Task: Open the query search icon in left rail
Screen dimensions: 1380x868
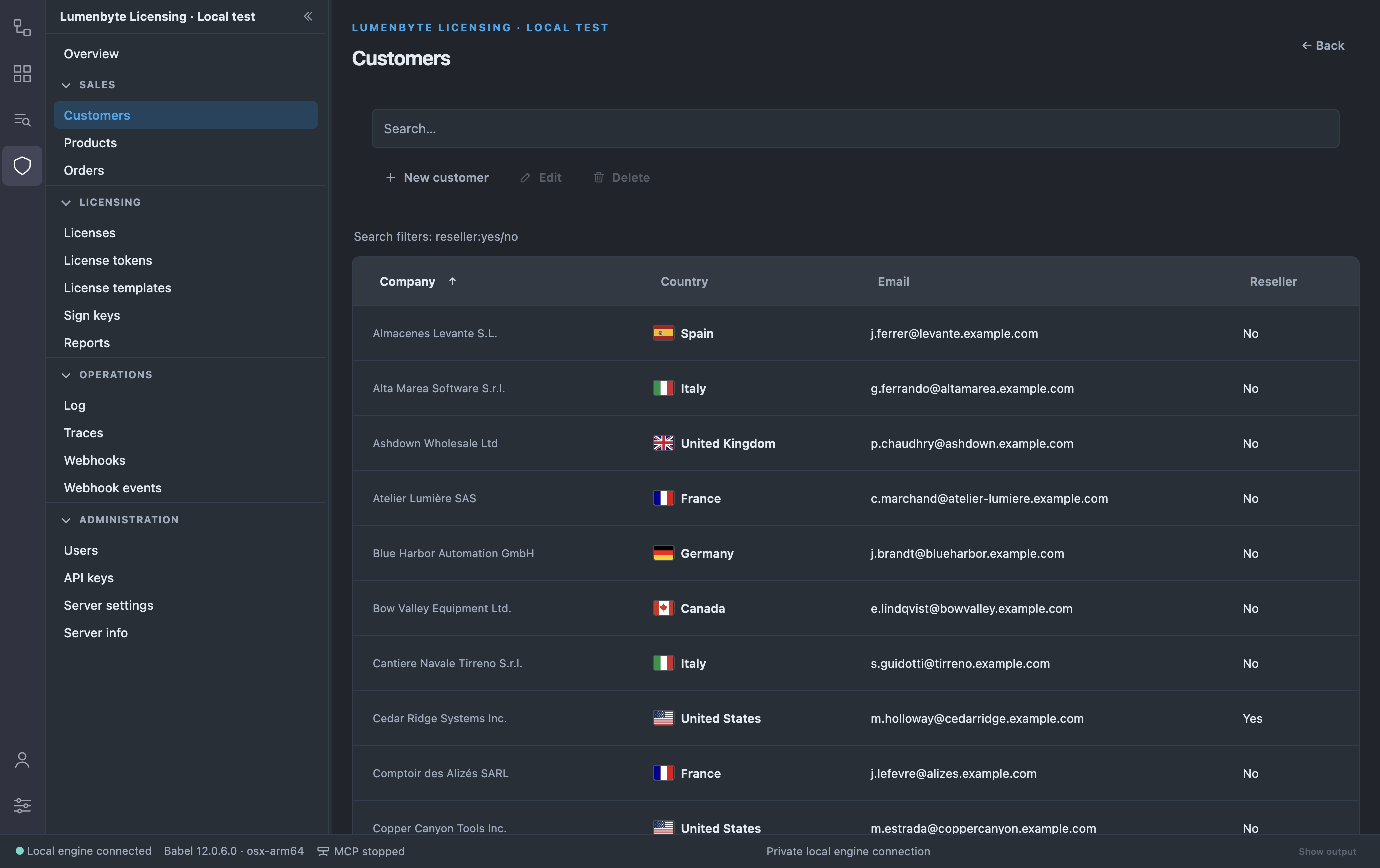Action: (x=22, y=119)
